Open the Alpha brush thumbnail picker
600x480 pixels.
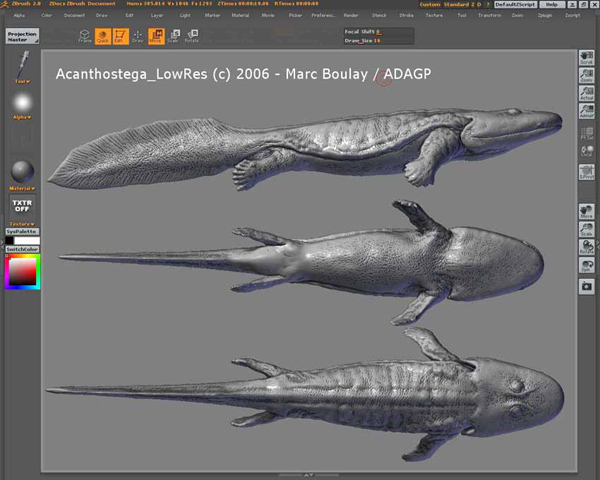(22, 103)
